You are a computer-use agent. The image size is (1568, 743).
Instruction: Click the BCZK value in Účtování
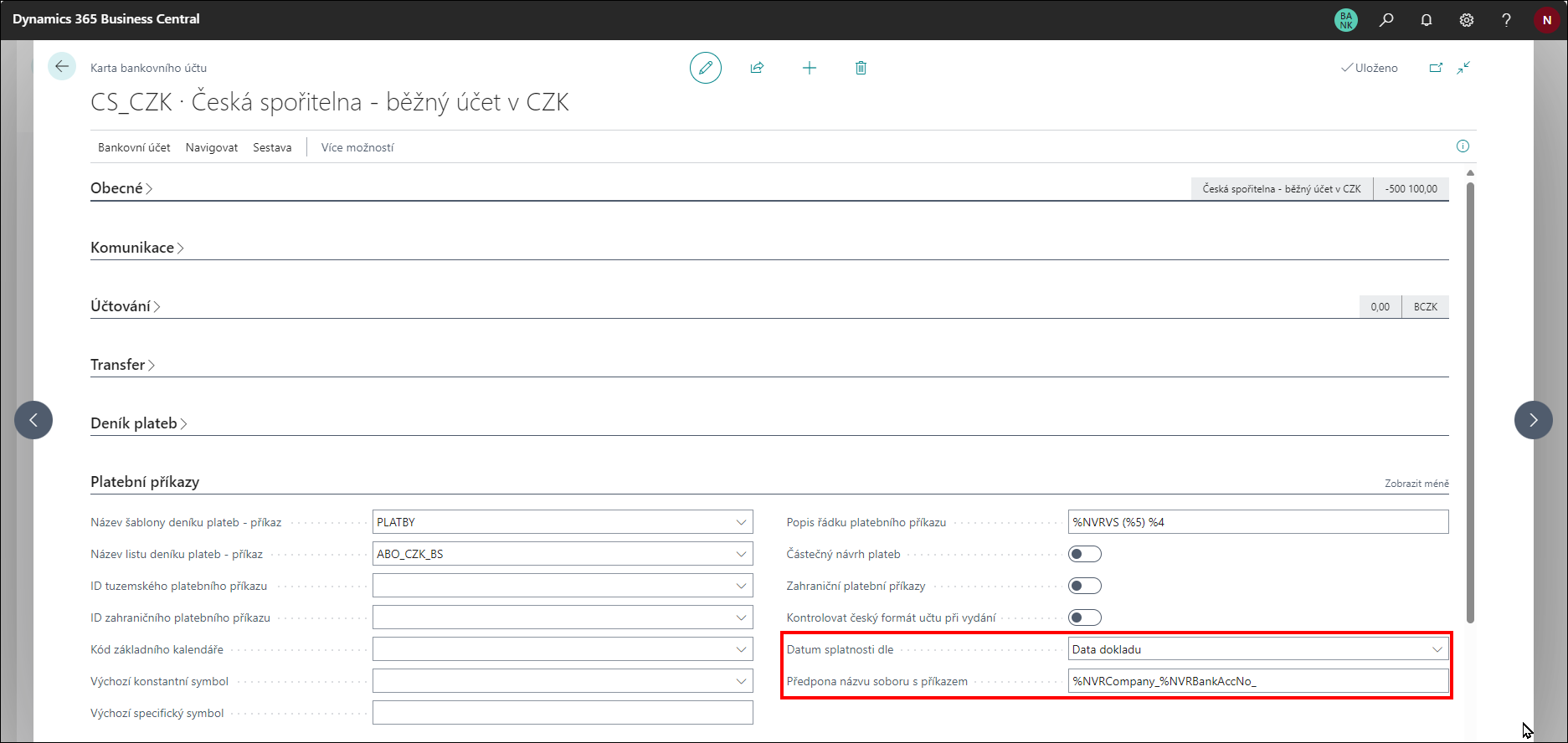1426,307
